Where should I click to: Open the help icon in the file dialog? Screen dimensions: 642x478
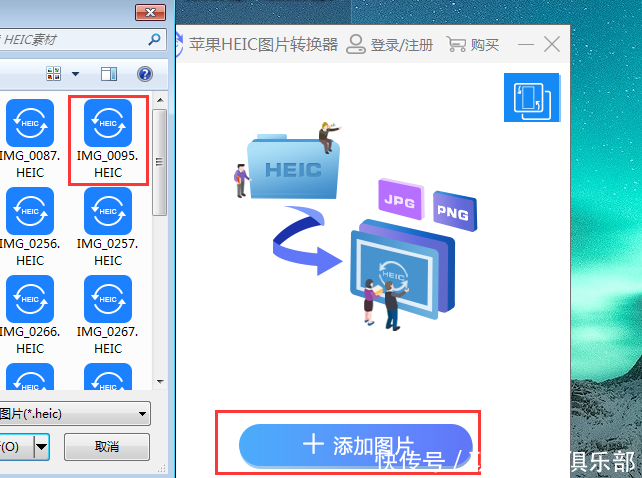point(145,74)
